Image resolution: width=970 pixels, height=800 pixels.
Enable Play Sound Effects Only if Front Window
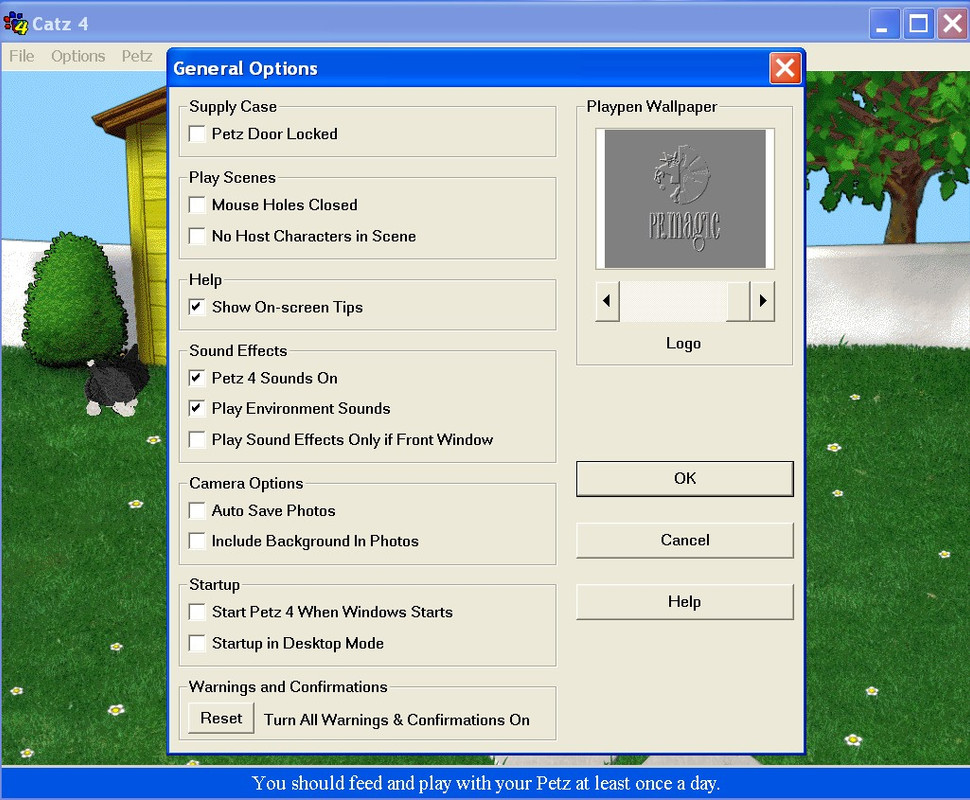pyautogui.click(x=197, y=439)
